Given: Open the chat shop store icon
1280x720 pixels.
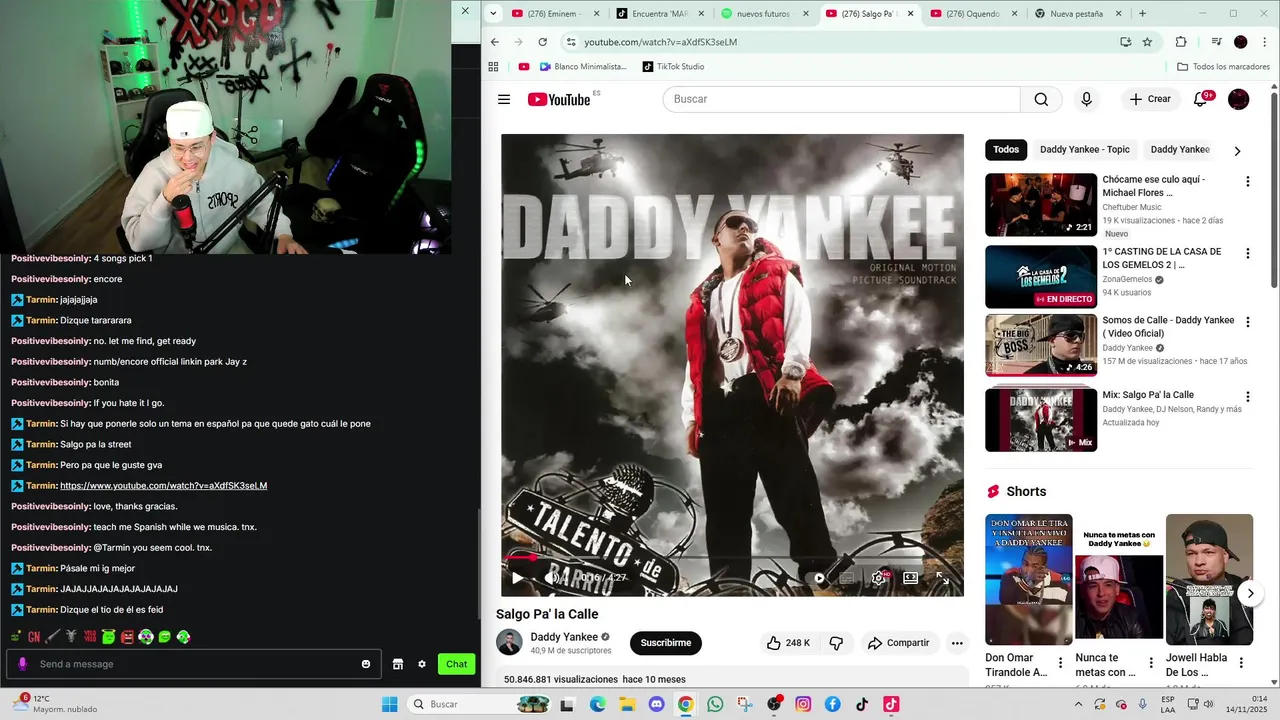Looking at the screenshot, I should (x=397, y=664).
